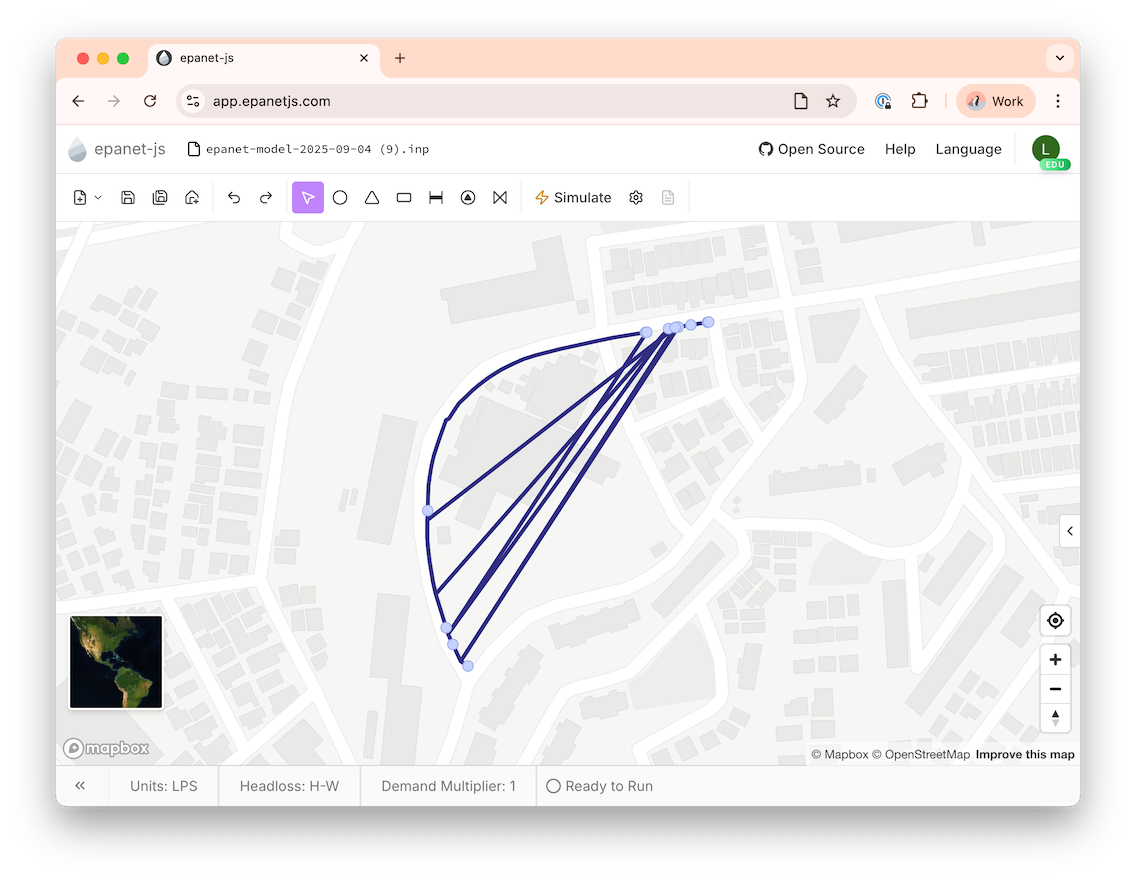Open the Language menu
The image size is (1136, 880).
coord(968,149)
